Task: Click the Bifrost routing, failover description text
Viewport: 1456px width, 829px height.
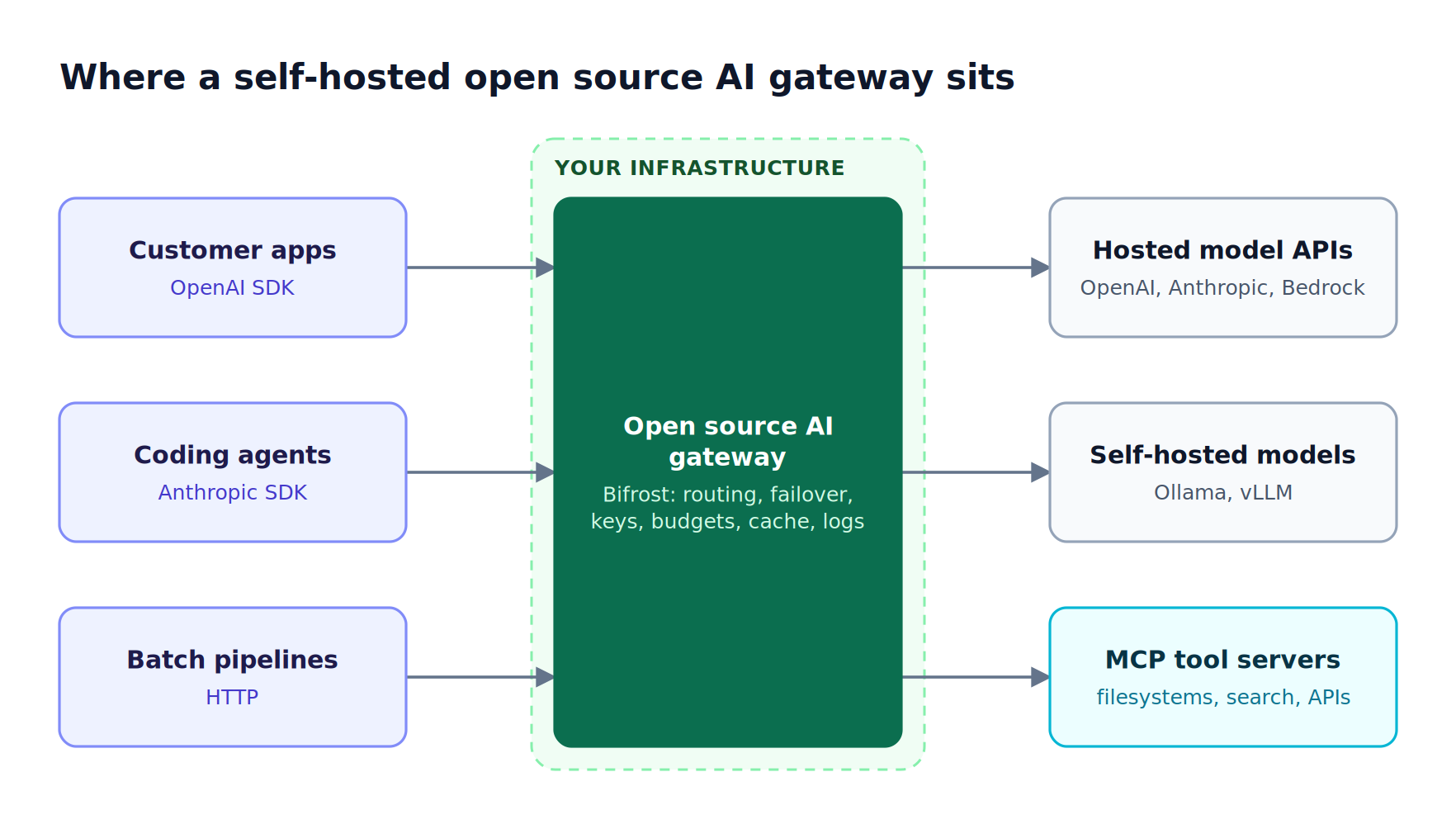Action: (x=728, y=508)
